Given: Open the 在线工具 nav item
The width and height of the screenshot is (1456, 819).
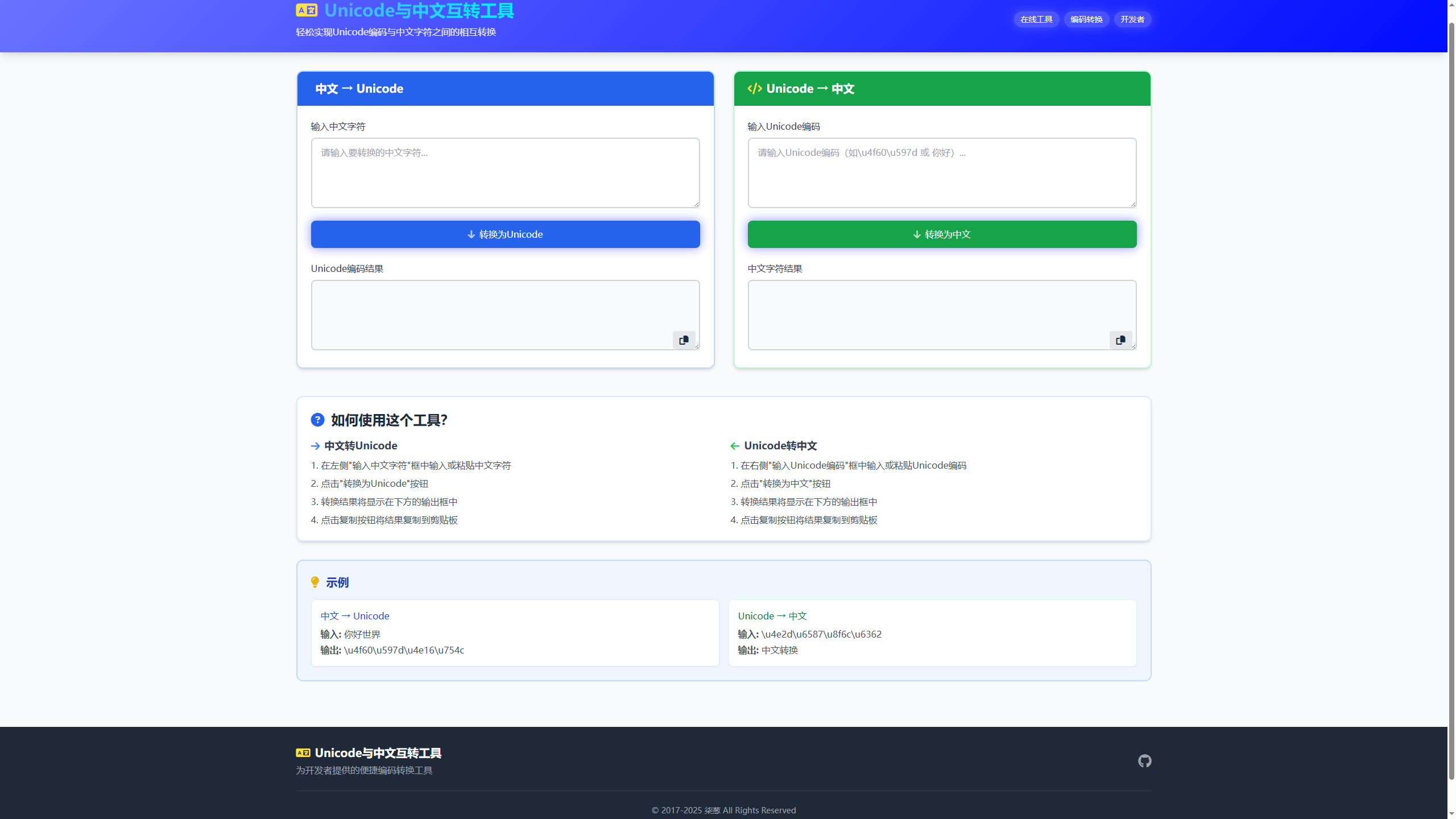Looking at the screenshot, I should coord(1036,19).
